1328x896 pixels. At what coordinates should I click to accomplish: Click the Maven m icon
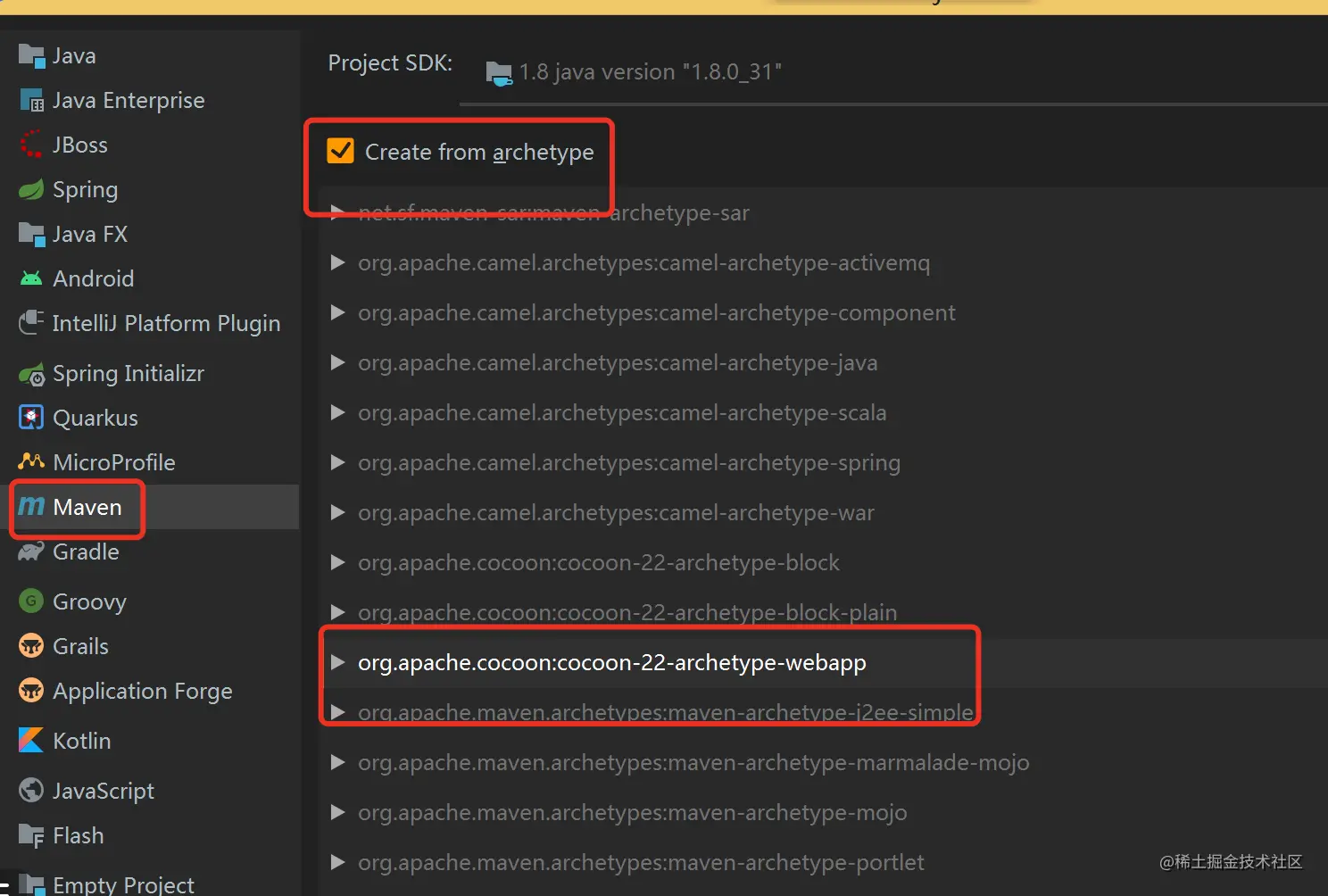click(x=31, y=506)
